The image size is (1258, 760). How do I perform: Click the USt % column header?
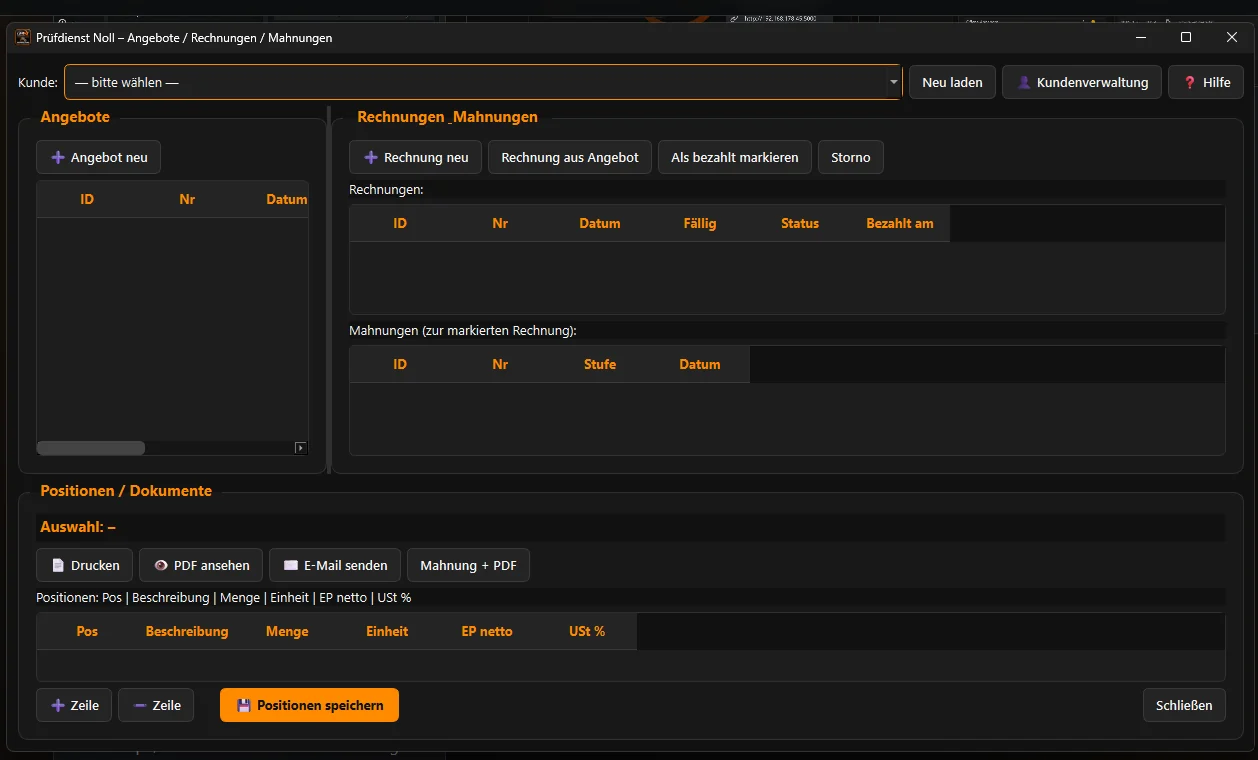[x=587, y=631]
